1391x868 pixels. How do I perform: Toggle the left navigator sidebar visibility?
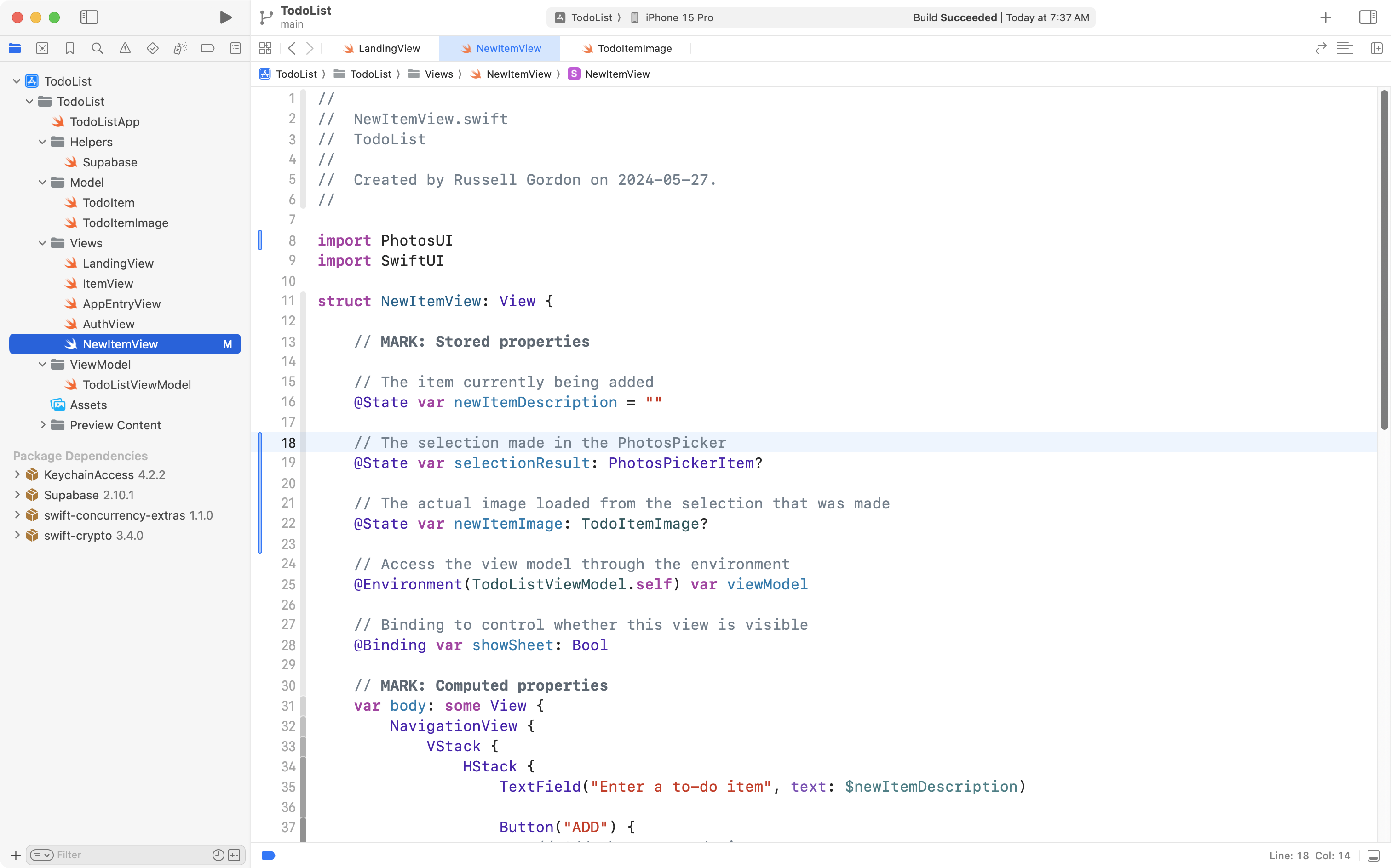point(89,17)
